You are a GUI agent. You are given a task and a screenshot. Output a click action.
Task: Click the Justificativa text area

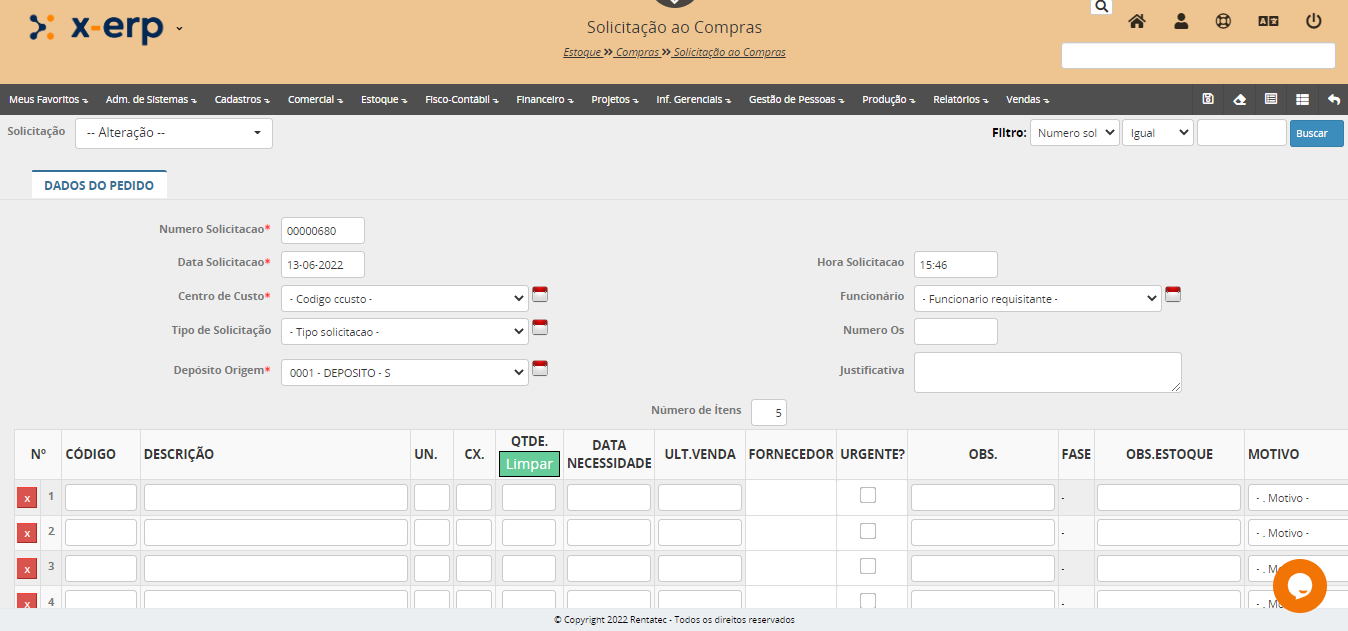coord(1047,372)
